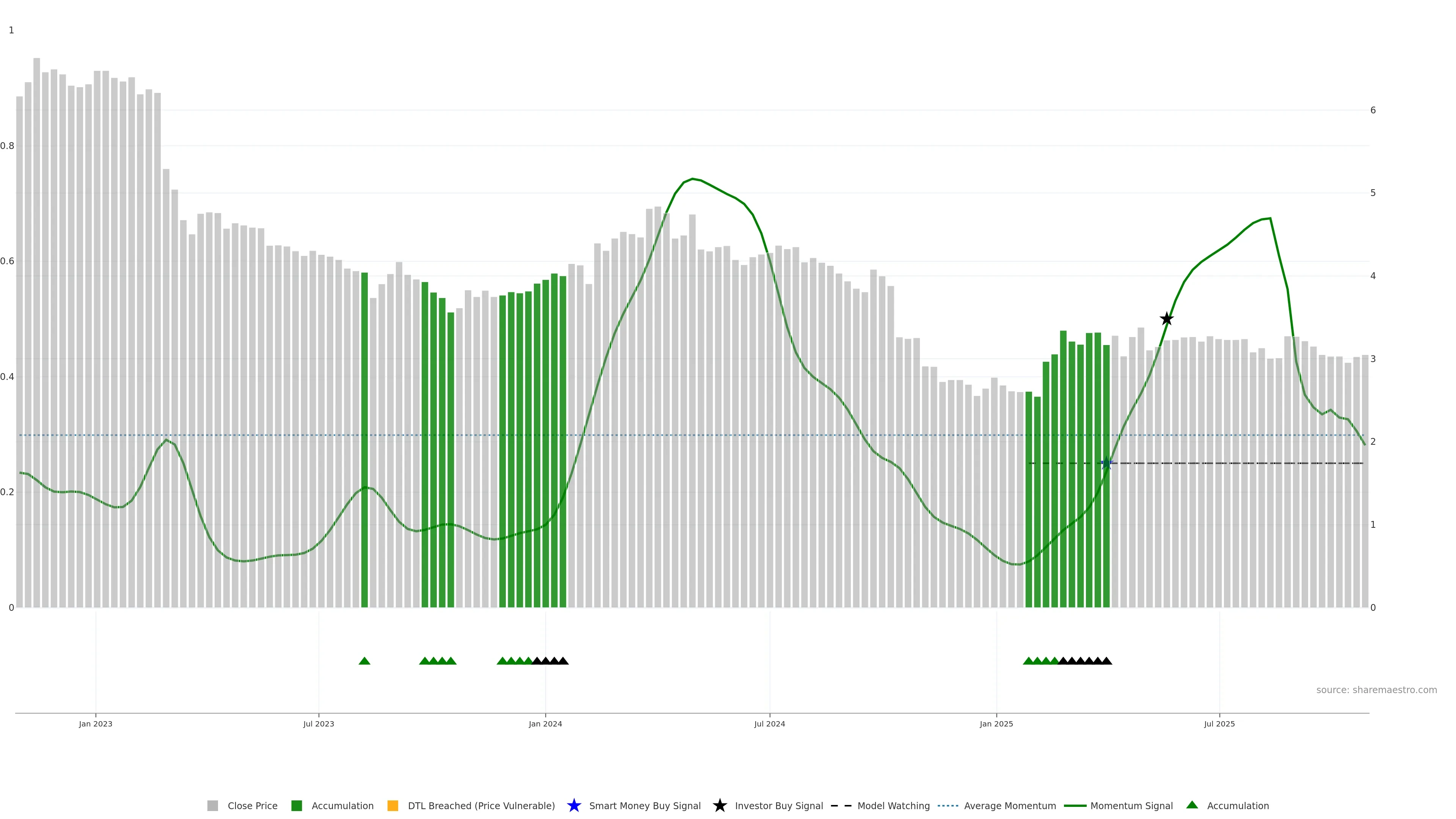Screen dimensions: 1456x819
Task: Click the first green triangle in 2025 cluster
Action: click(1029, 661)
